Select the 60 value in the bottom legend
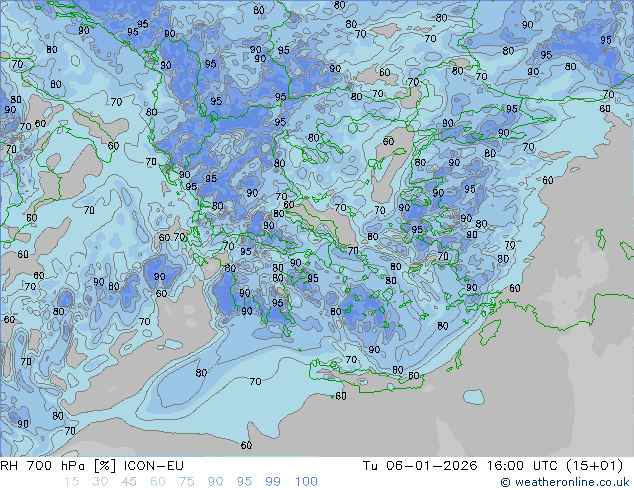 click(x=158, y=482)
